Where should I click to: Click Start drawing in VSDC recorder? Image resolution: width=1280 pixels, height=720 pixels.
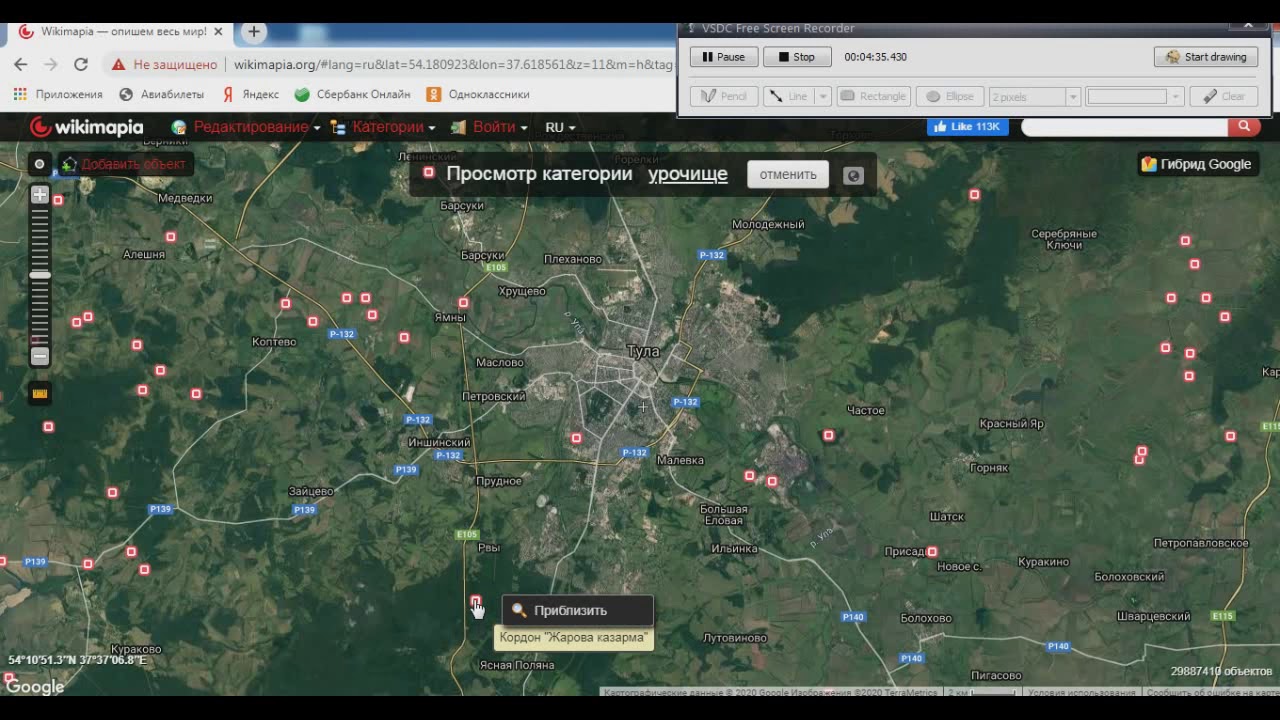pos(1206,57)
